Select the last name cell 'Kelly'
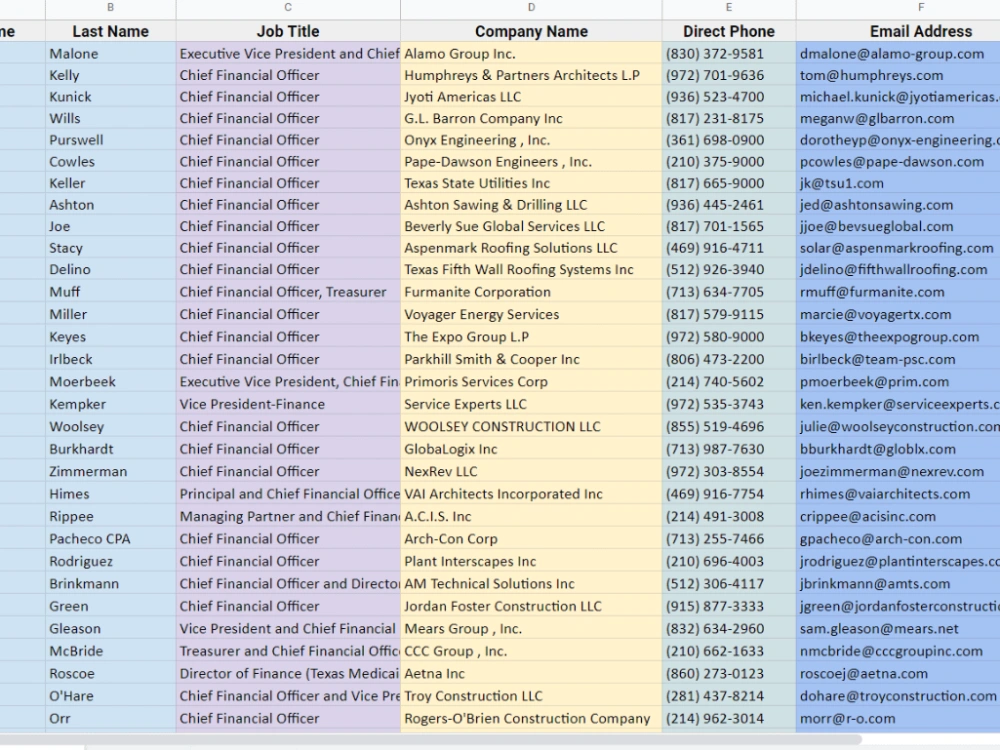Viewport: 1000px width, 750px height. tap(110, 75)
